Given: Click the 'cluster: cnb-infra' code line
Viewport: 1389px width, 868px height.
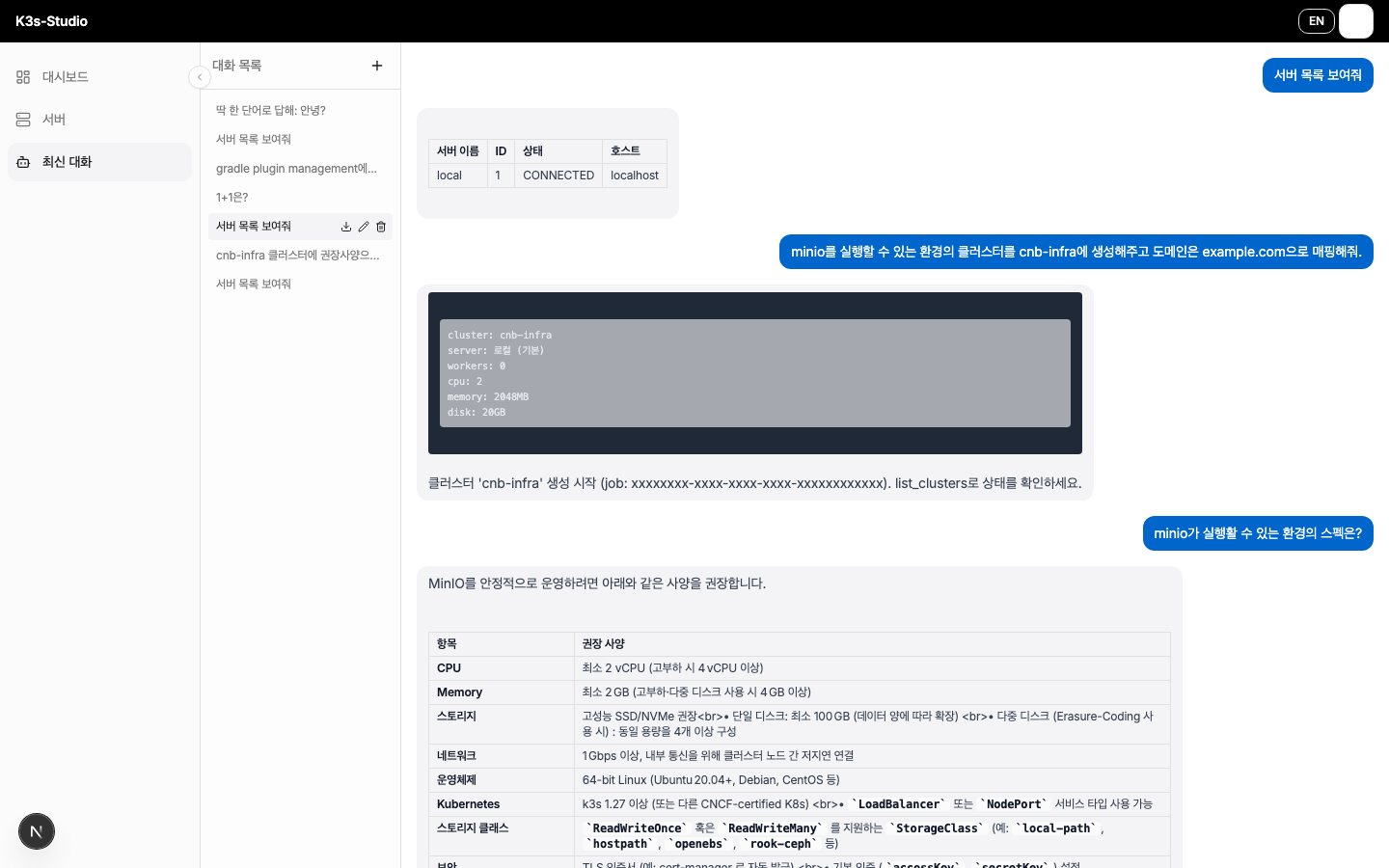Looking at the screenshot, I should click(500, 335).
